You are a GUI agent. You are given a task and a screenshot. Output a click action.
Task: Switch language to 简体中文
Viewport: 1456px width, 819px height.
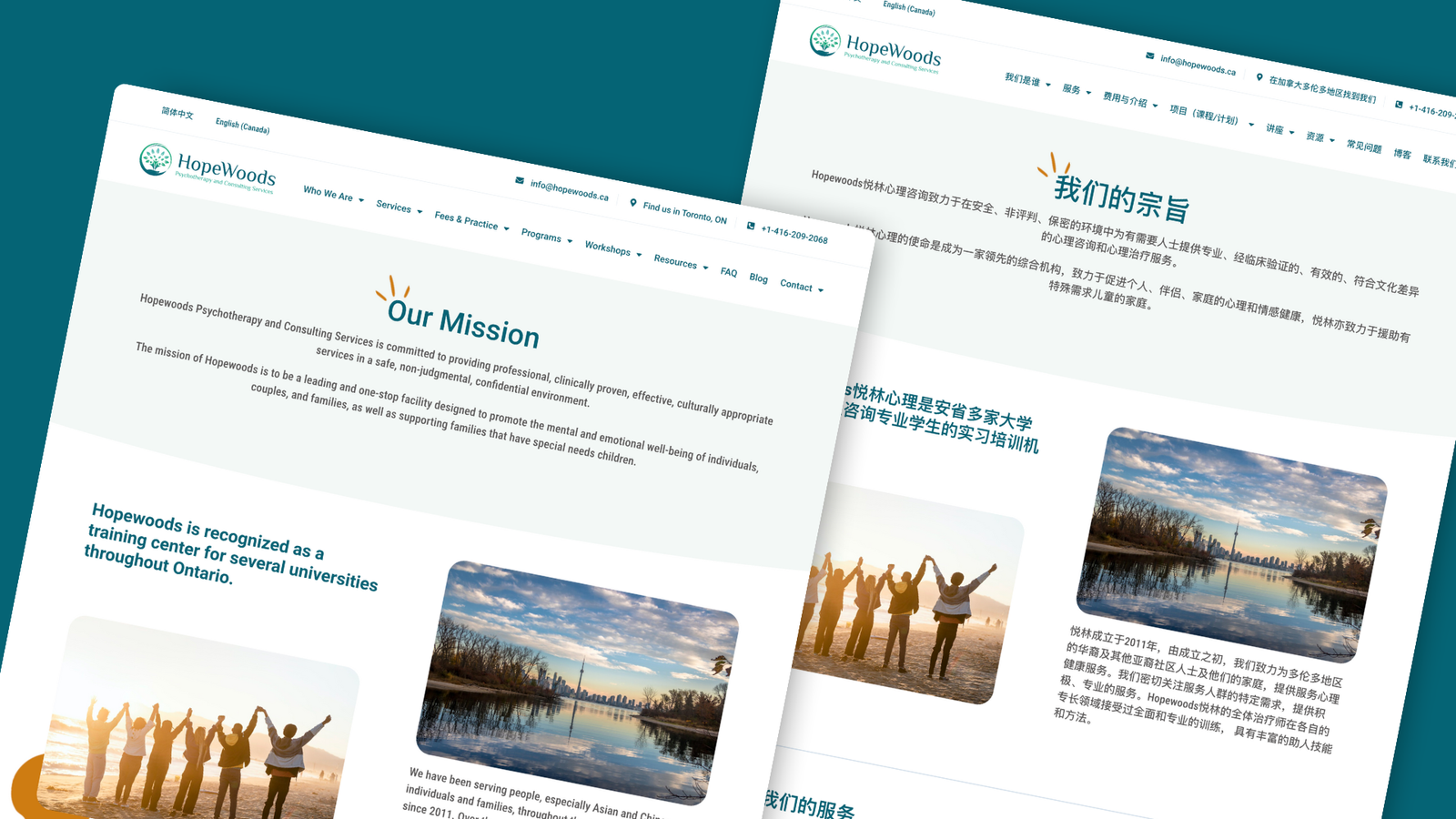coord(177,113)
